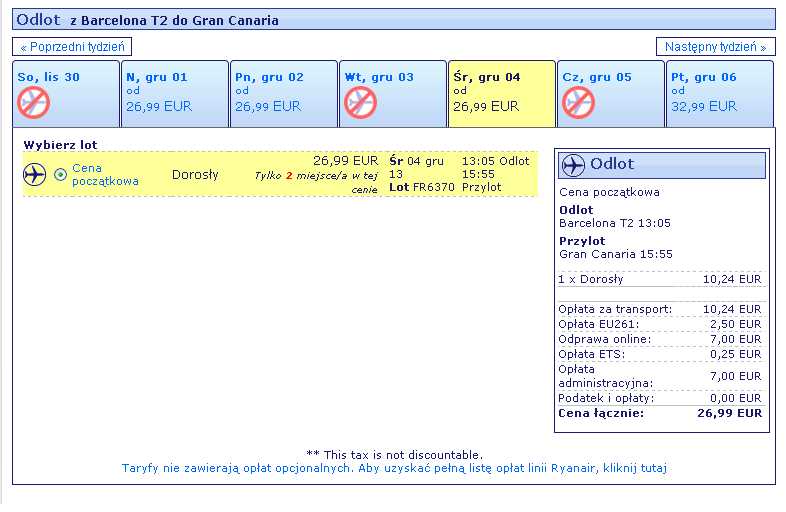The width and height of the screenshot is (786, 512).
Task: Click the 26,99 EUR price in flight row
Action: [345, 160]
